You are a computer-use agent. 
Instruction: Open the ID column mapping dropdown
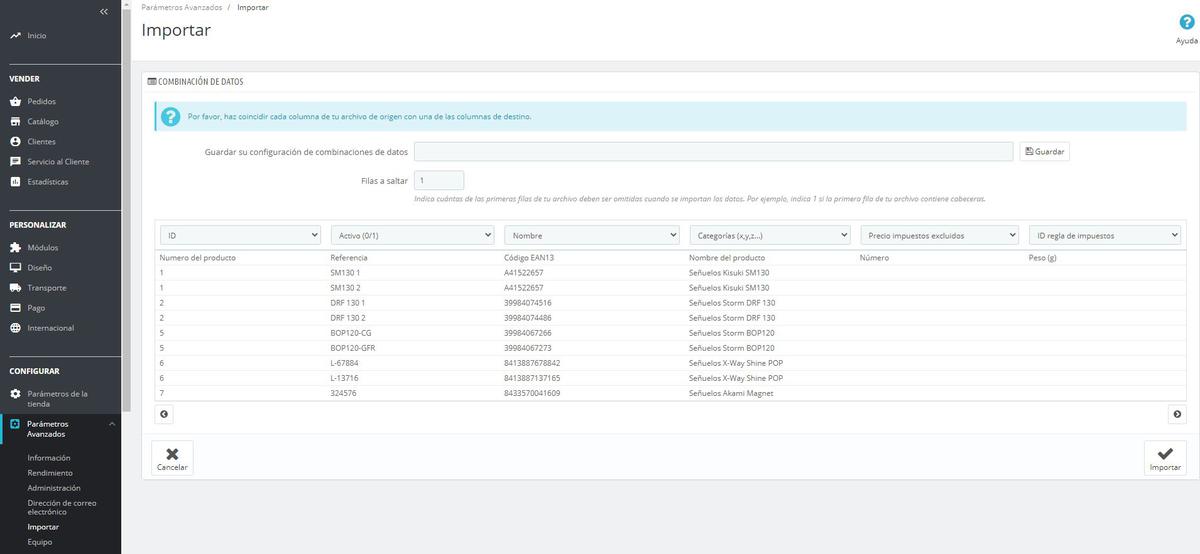pyautogui.click(x=240, y=235)
